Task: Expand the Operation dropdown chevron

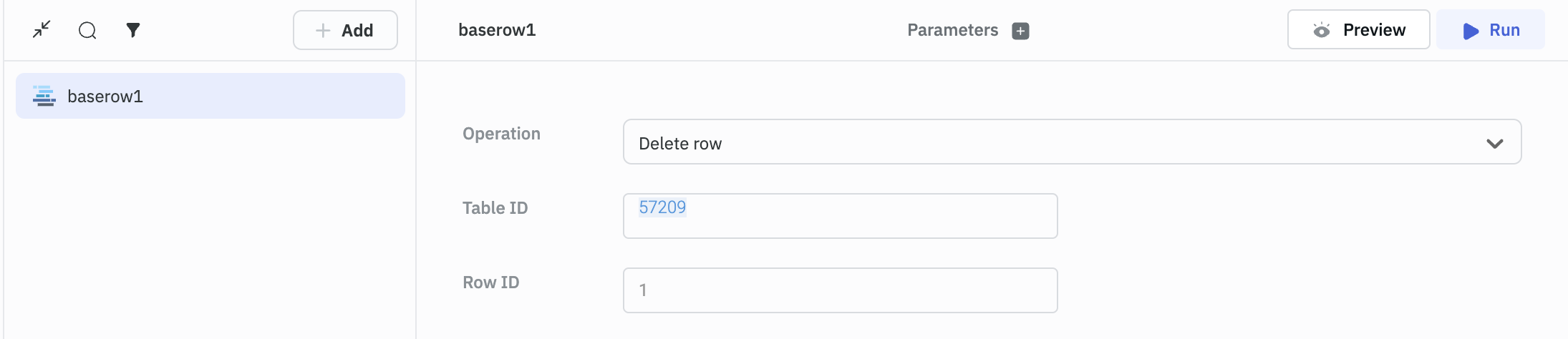Action: 1494,143
